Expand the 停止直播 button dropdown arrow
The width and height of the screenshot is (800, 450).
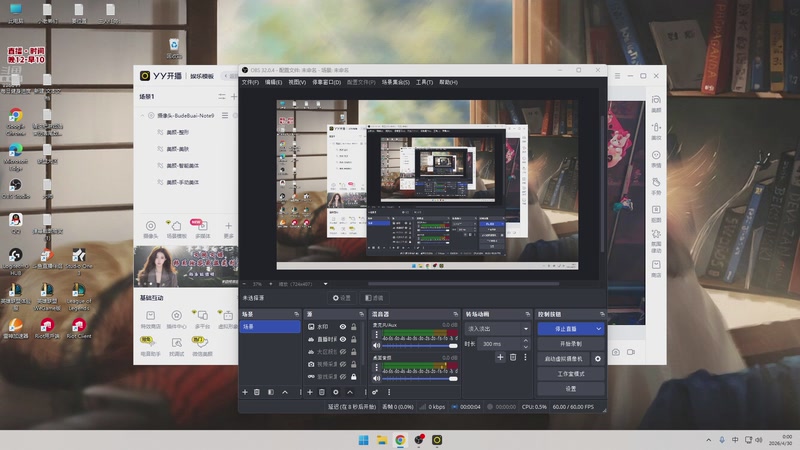pos(598,329)
